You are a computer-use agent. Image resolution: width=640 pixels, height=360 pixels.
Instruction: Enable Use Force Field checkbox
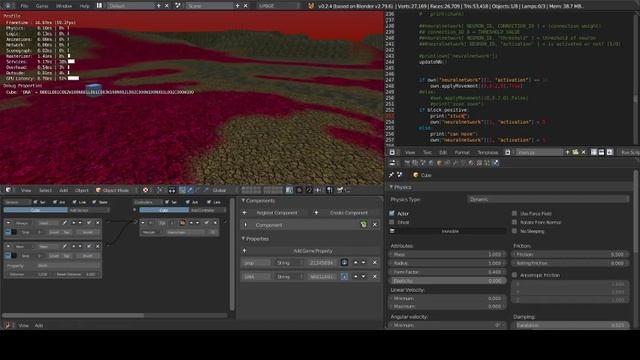click(514, 213)
